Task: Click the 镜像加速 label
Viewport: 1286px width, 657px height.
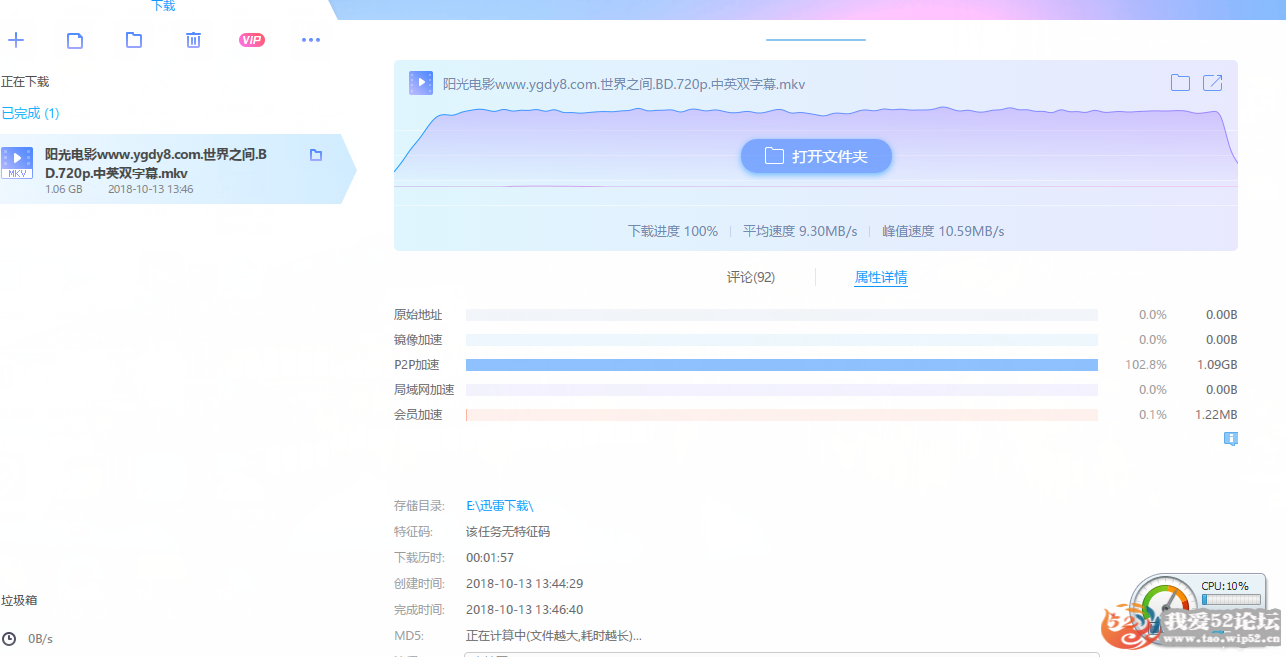Action: 418,340
